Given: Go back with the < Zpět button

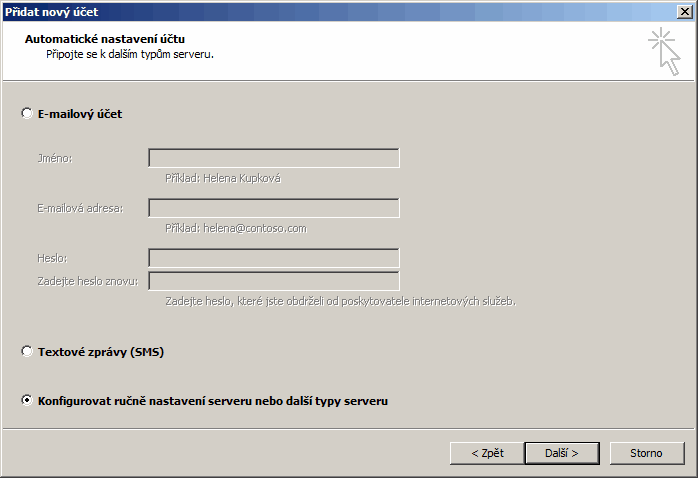Looking at the screenshot, I should (486, 453).
